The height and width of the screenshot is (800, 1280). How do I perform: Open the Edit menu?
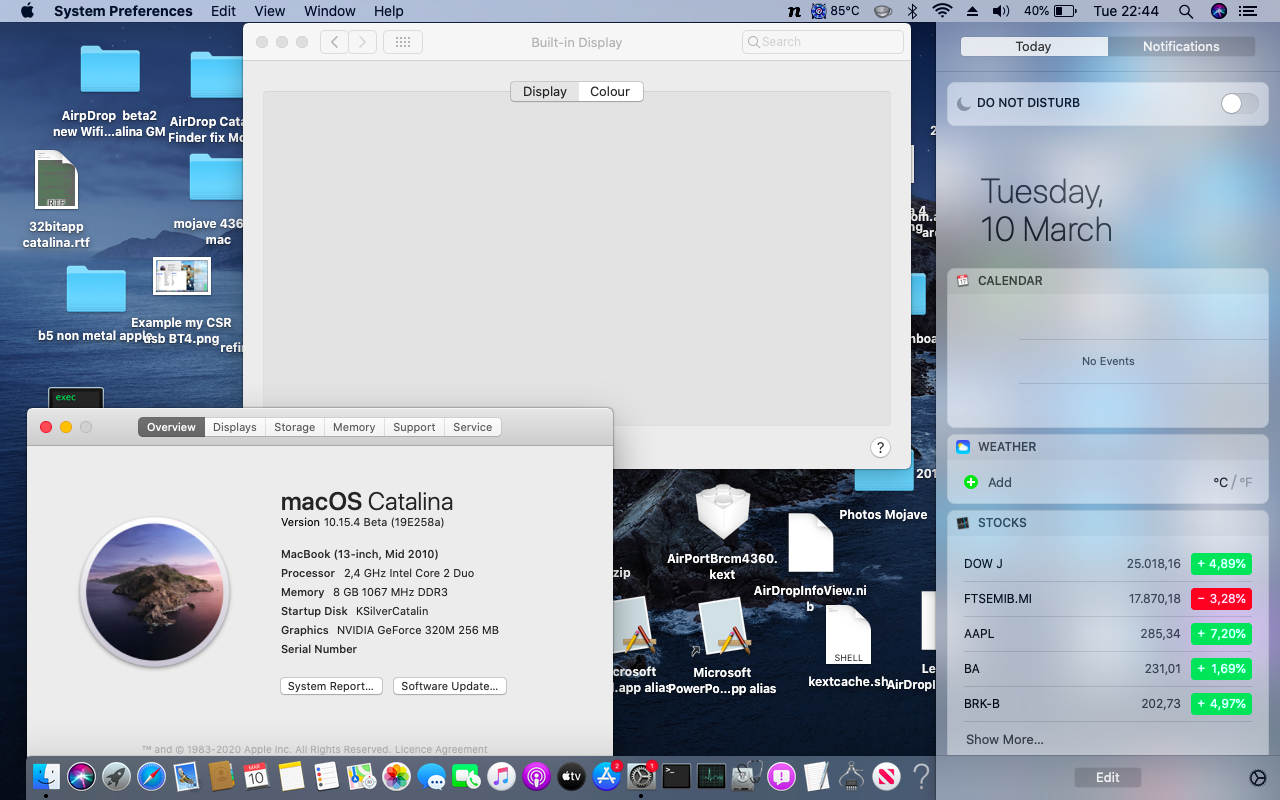[223, 11]
